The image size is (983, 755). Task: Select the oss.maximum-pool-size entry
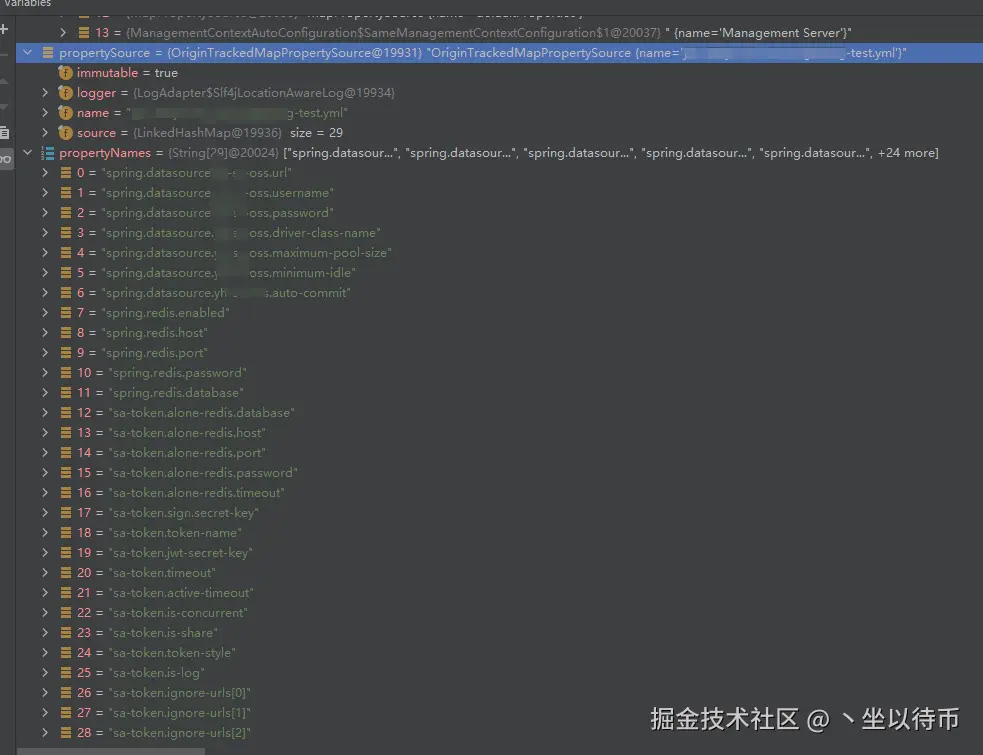tap(234, 253)
